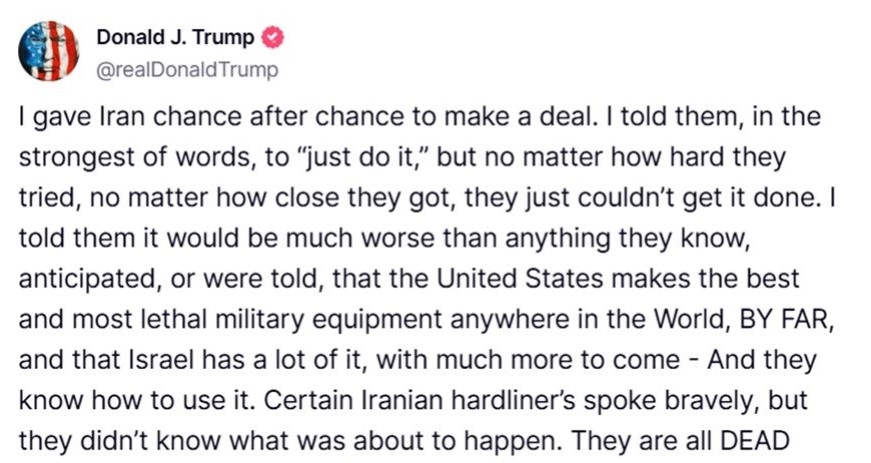Screen dimensions: 871x463
Task: Open the @realDonaldTrump handle link
Action: pos(187,70)
